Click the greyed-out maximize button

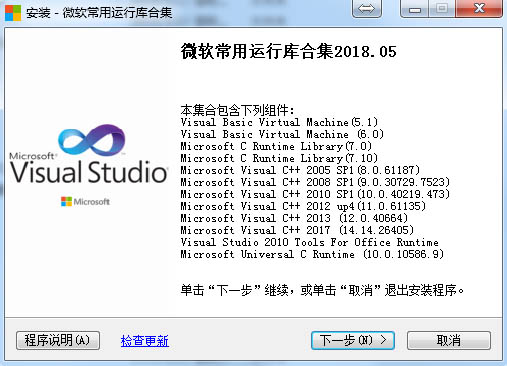coord(442,9)
